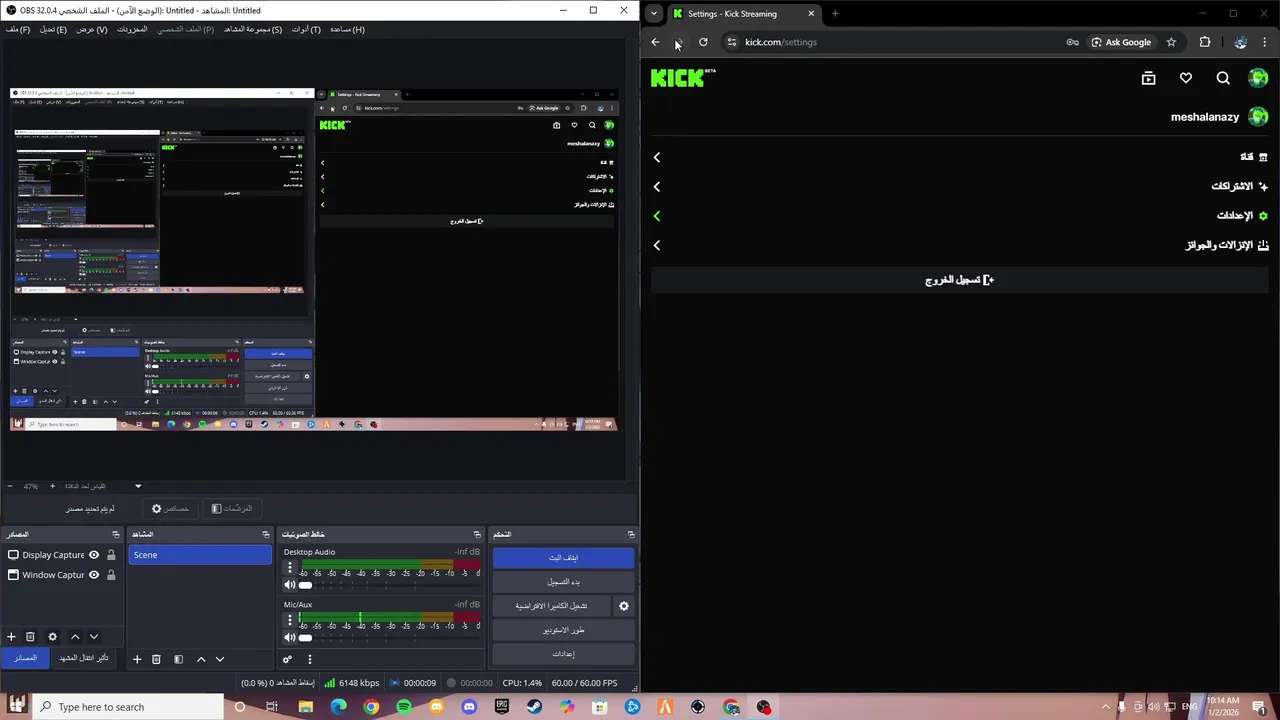Stop streaming with blue OBS button
This screenshot has height=720, width=1280.
(563, 557)
